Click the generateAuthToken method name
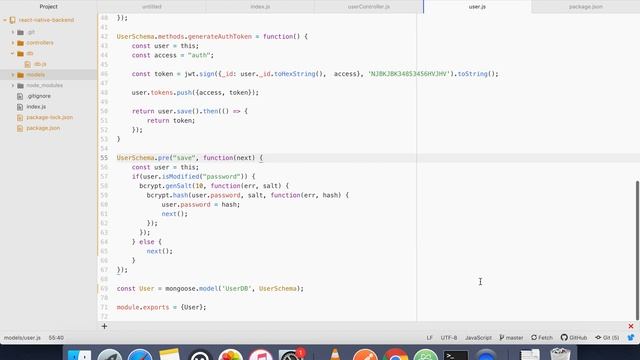 pyautogui.click(x=220, y=36)
